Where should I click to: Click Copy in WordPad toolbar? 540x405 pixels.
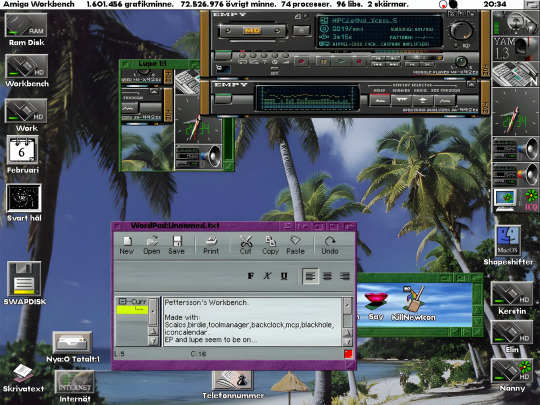[270, 245]
